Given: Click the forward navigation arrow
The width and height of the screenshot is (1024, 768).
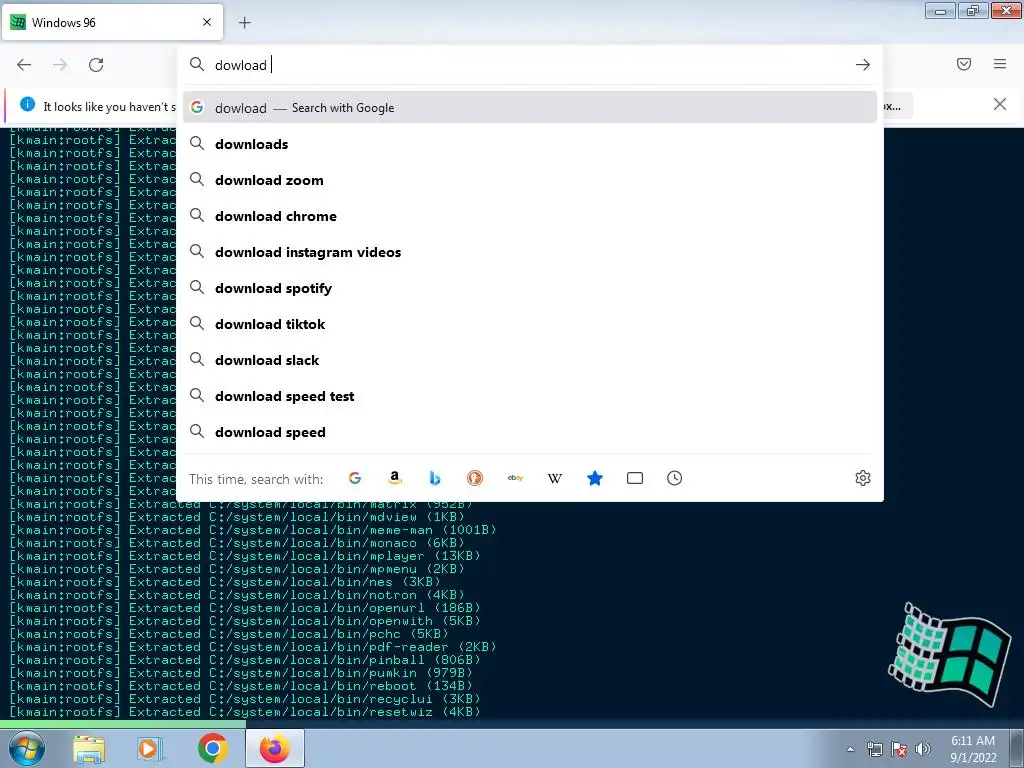Looking at the screenshot, I should [60, 65].
